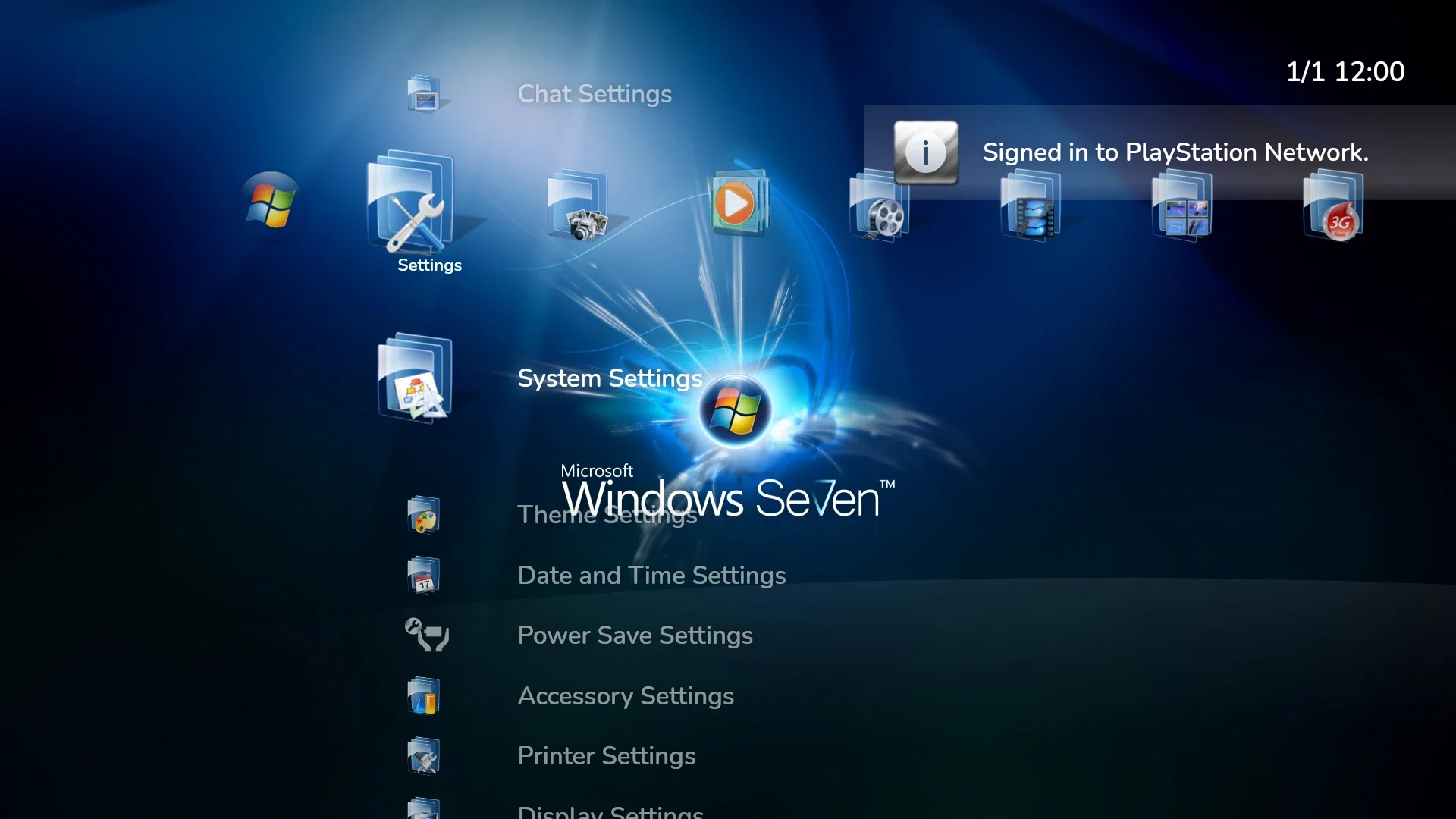This screenshot has width=1456, height=819.
Task: Click the 1/1 12:00 clock display
Action: pyautogui.click(x=1345, y=72)
